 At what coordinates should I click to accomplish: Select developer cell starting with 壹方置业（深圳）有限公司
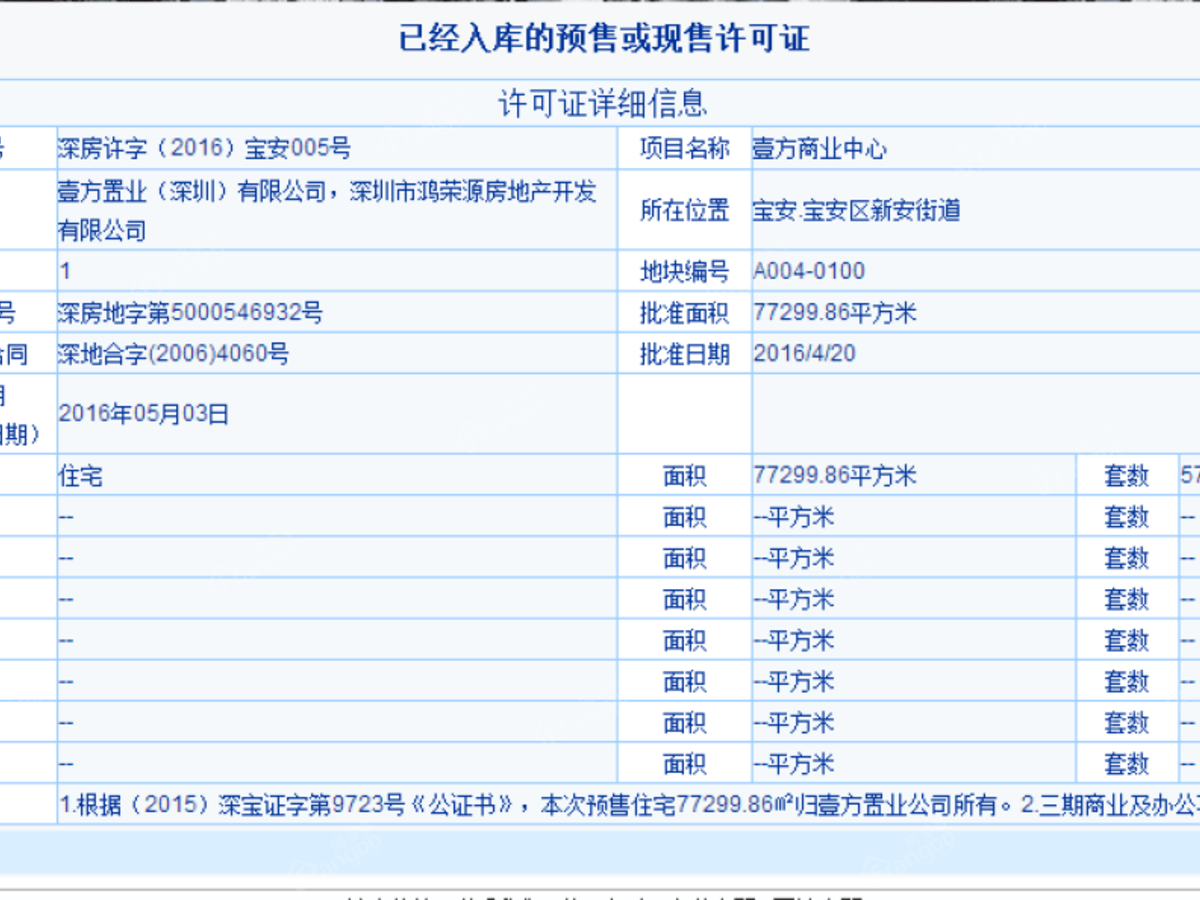(x=337, y=210)
